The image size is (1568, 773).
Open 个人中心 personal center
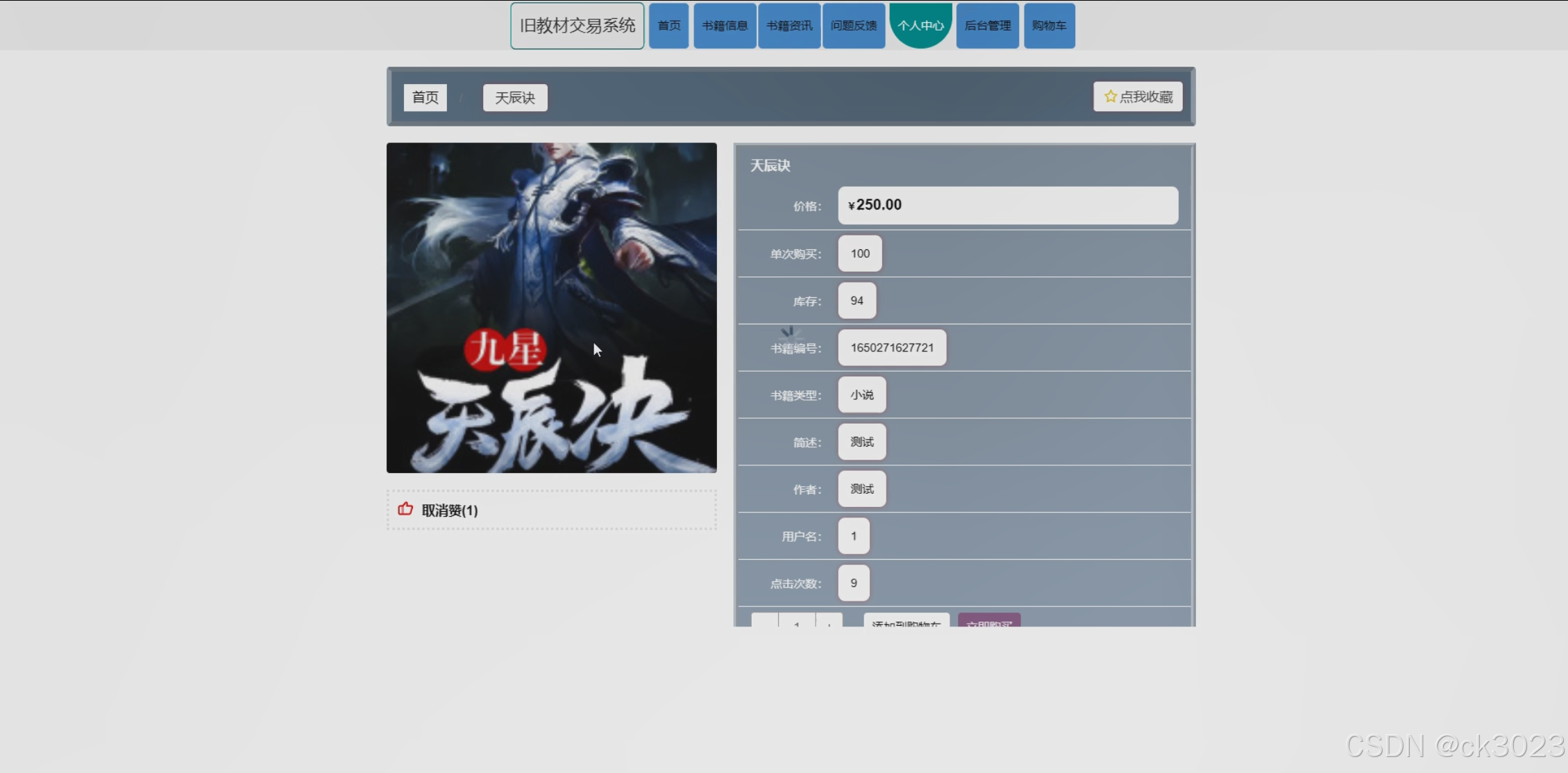920,25
